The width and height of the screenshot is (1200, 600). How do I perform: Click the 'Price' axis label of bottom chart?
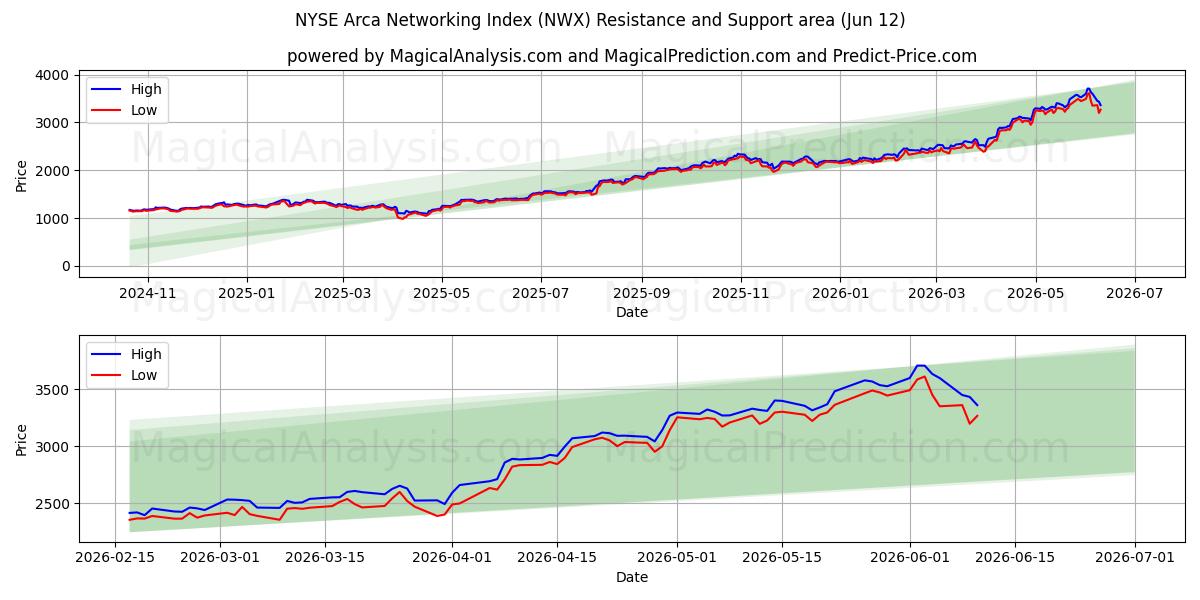[22, 439]
